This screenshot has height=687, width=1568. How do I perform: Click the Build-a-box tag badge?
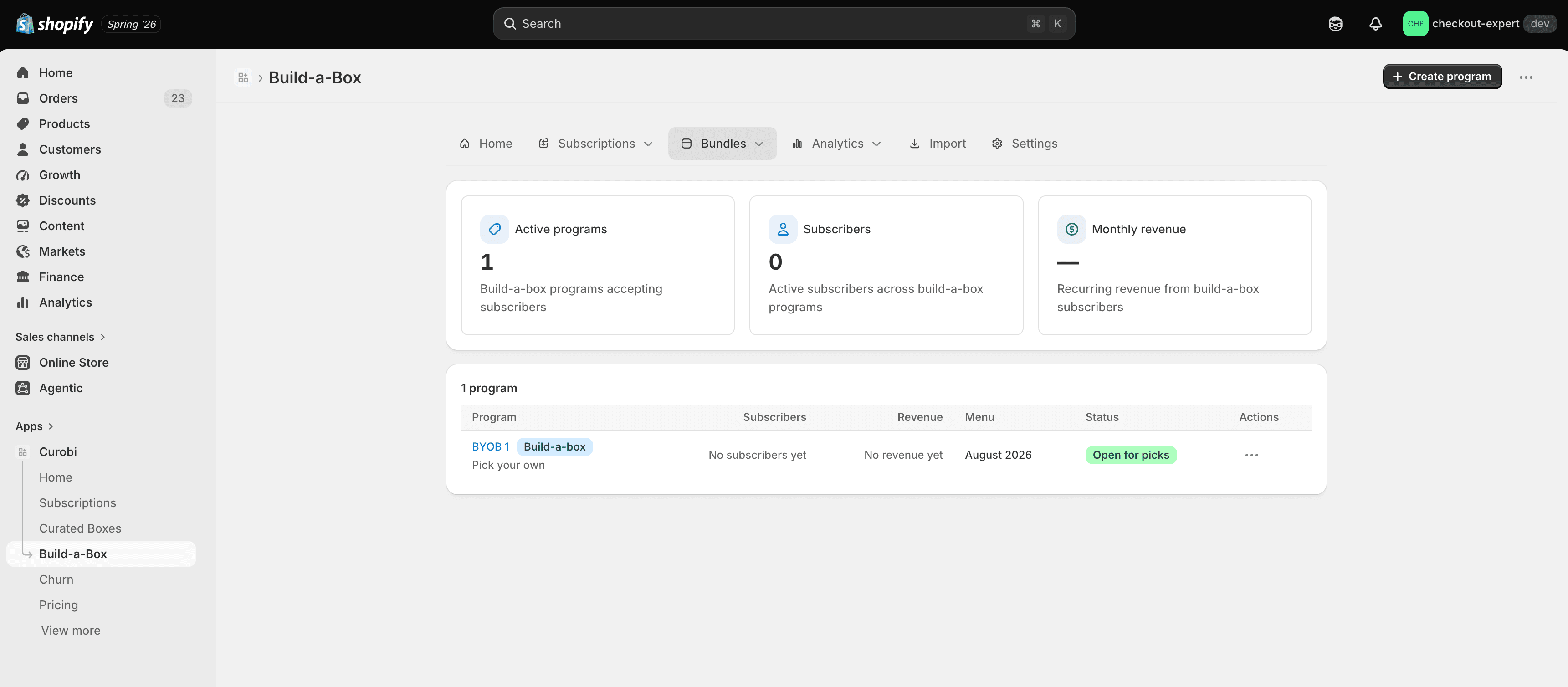coord(554,446)
